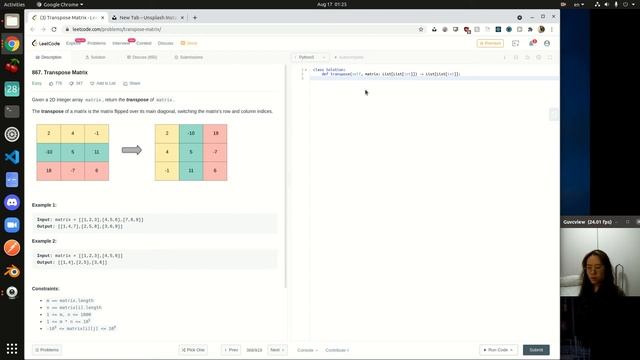Open the Google Chrome app menu in top bar

tap(60, 4)
